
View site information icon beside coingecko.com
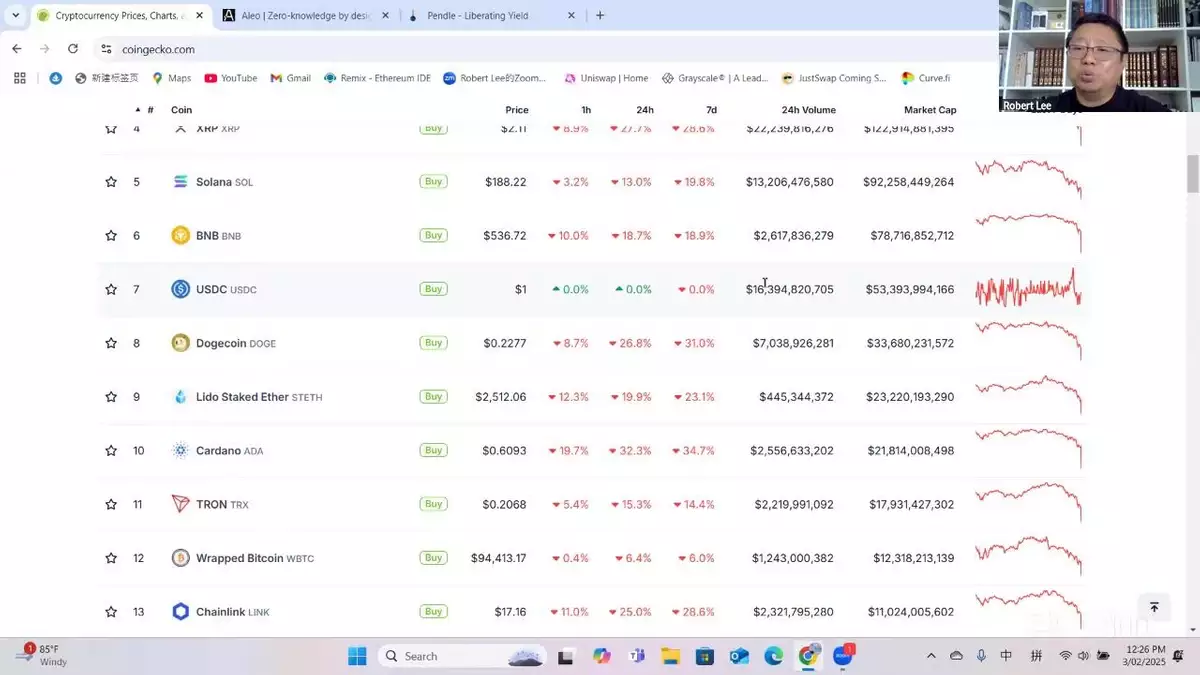107,49
